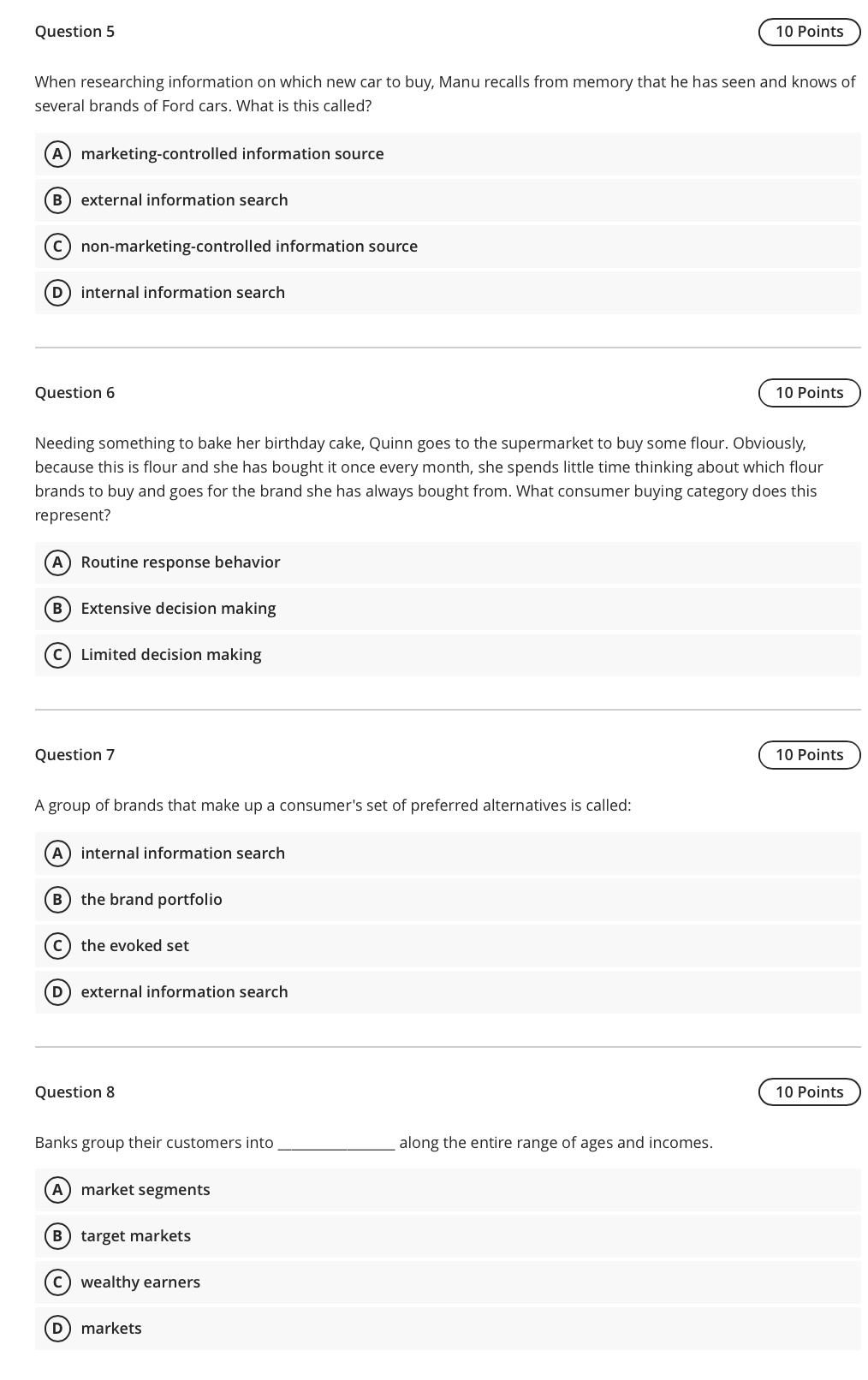
Task: Select Routine response behavior for Question 6
Action: click(x=180, y=562)
